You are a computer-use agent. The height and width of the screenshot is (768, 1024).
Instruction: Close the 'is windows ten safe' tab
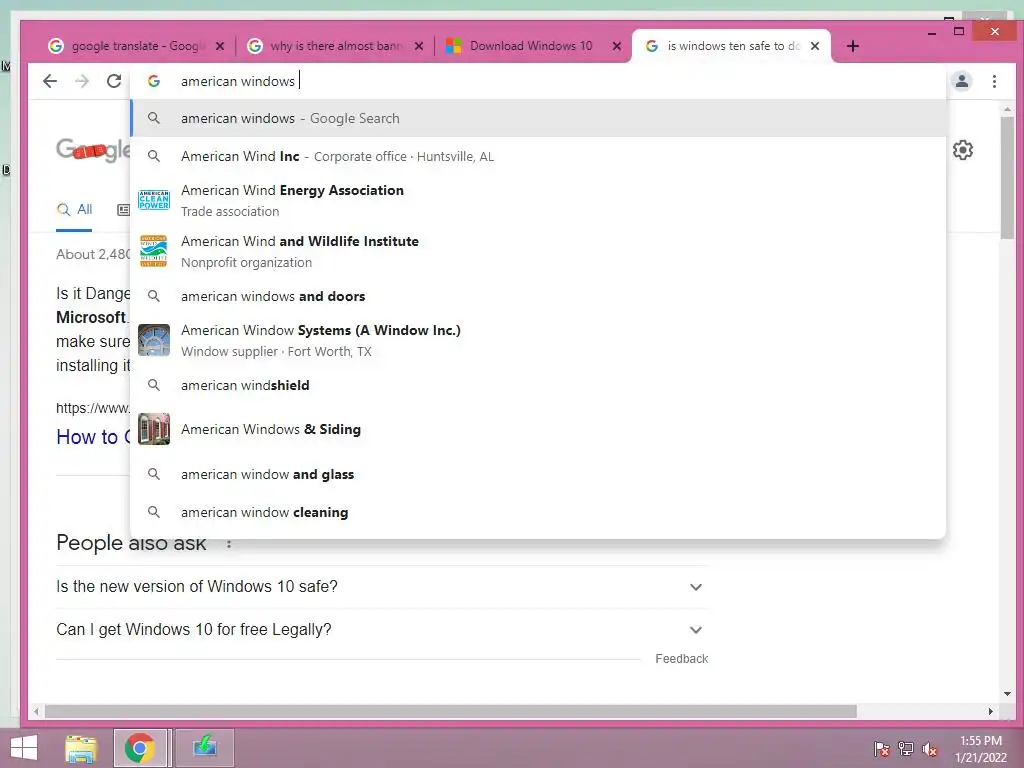(x=815, y=46)
